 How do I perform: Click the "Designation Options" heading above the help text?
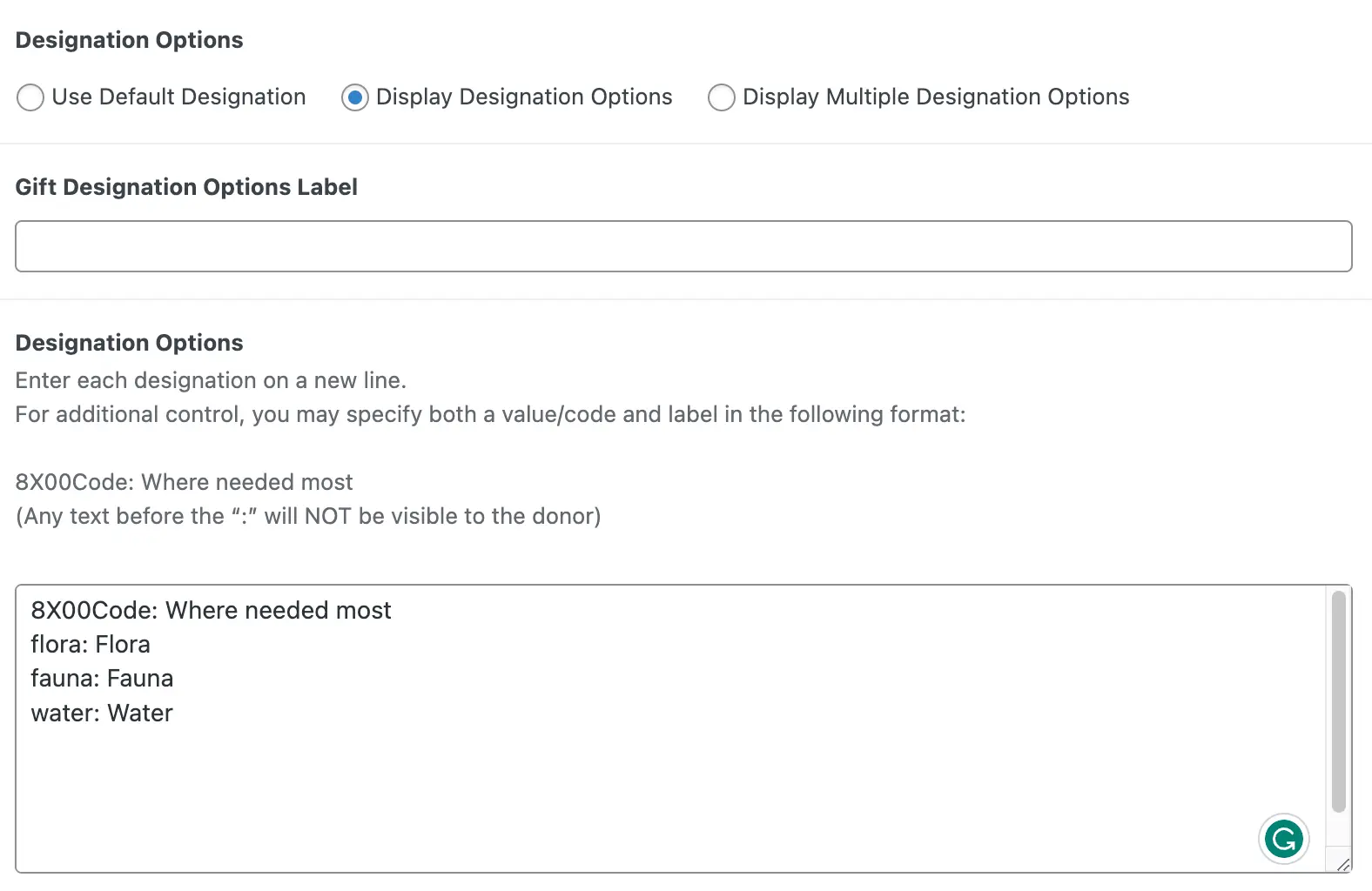pyautogui.click(x=129, y=343)
